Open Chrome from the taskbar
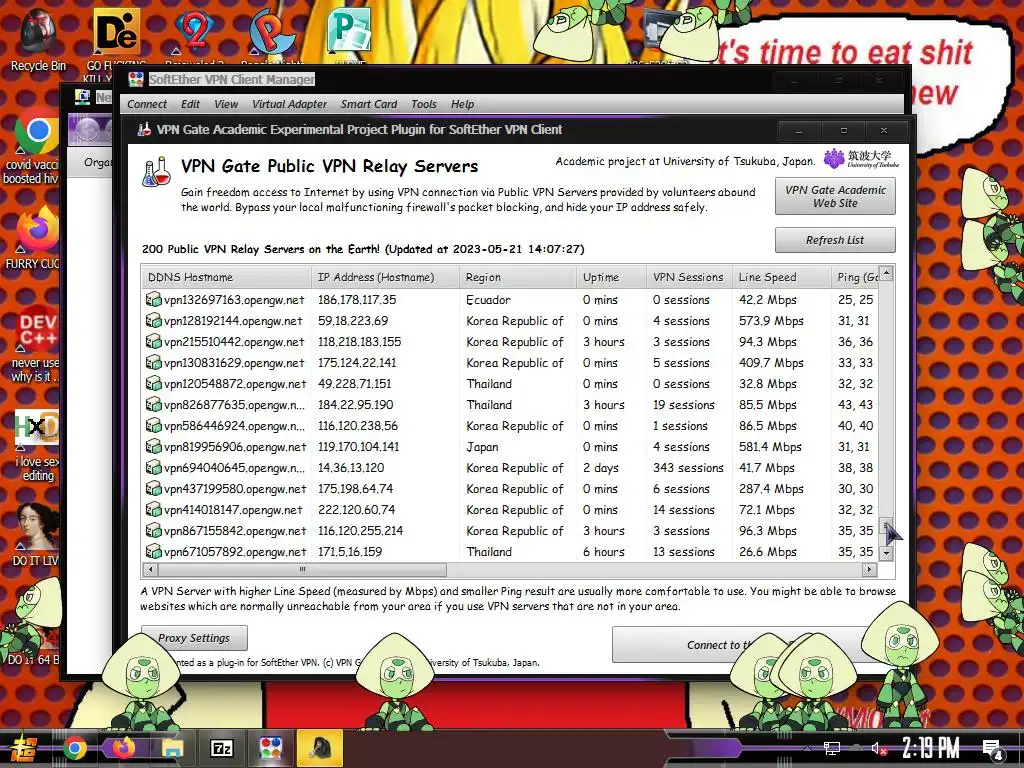Image resolution: width=1024 pixels, height=768 pixels. click(74, 748)
